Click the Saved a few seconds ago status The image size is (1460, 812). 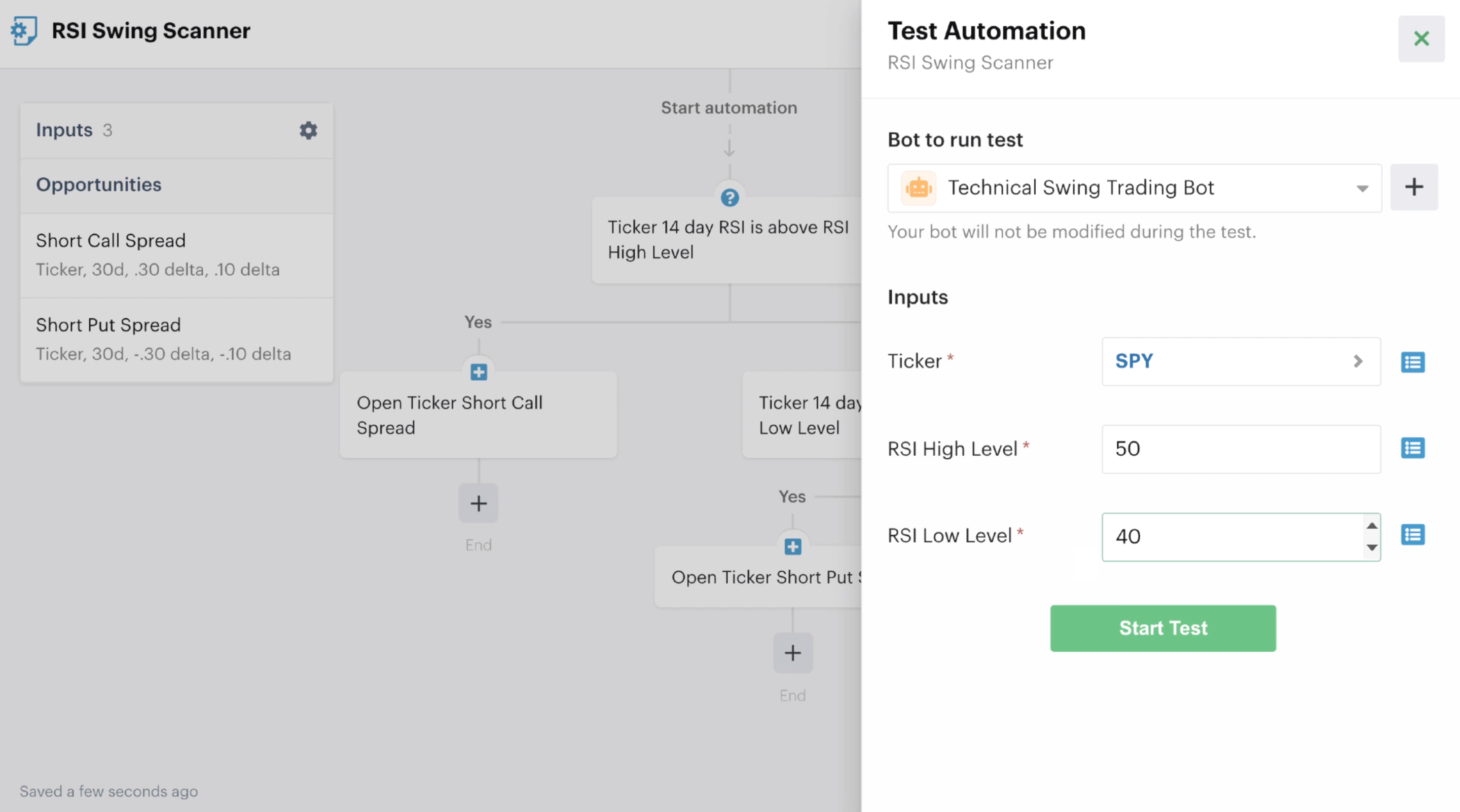[109, 791]
